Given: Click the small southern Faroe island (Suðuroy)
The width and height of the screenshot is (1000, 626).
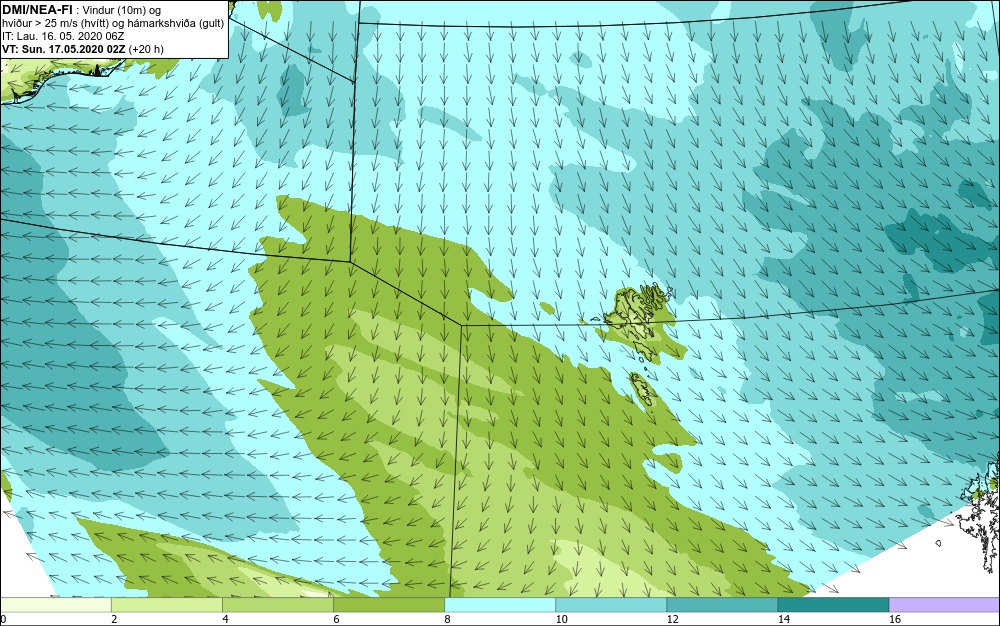Looking at the screenshot, I should 643,390.
